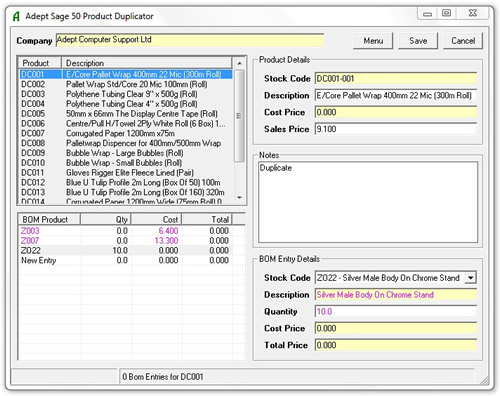The width and height of the screenshot is (500, 396).
Task: Click the BOM Qty column header
Action: (x=106, y=220)
